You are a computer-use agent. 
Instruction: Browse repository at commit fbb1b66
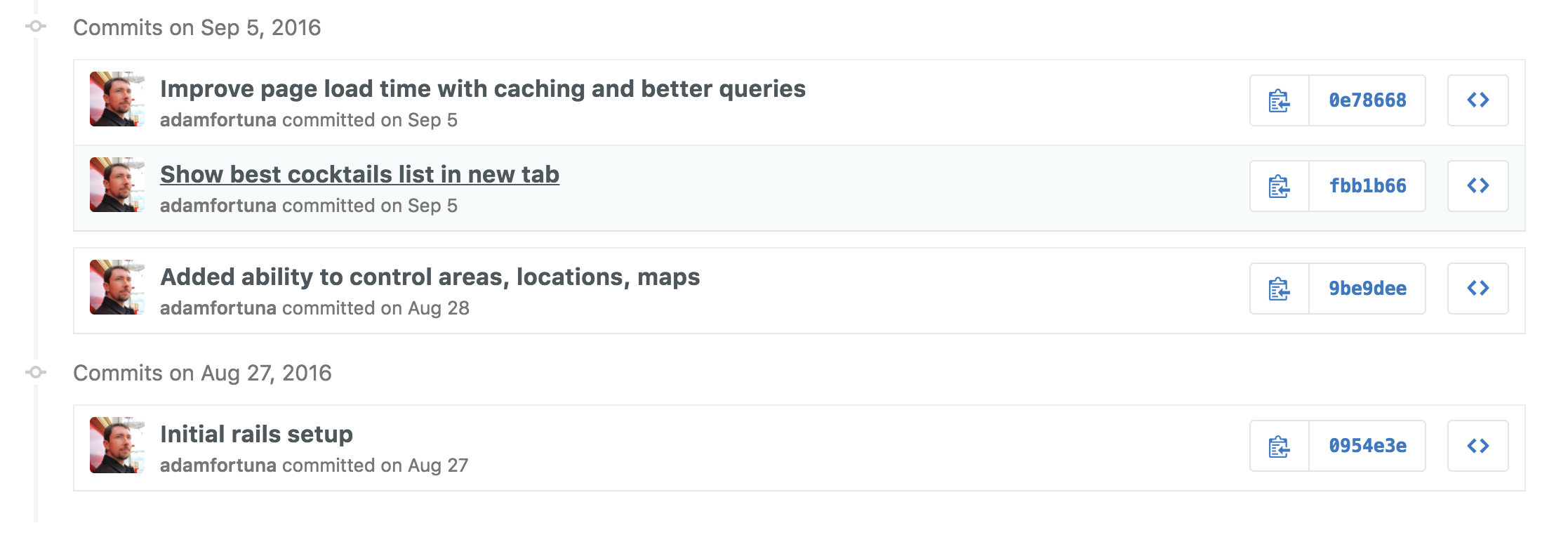[x=1477, y=186]
